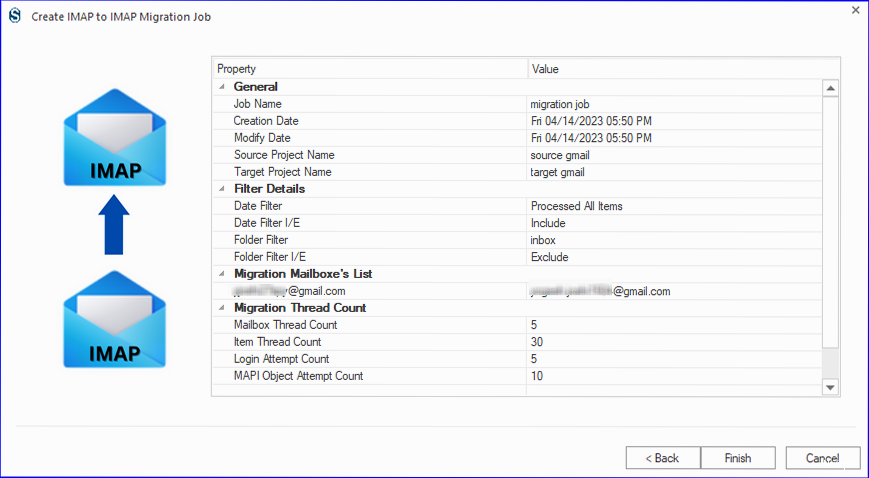The width and height of the screenshot is (869, 478).
Task: Close the migration job dialog
Action: 853,11
